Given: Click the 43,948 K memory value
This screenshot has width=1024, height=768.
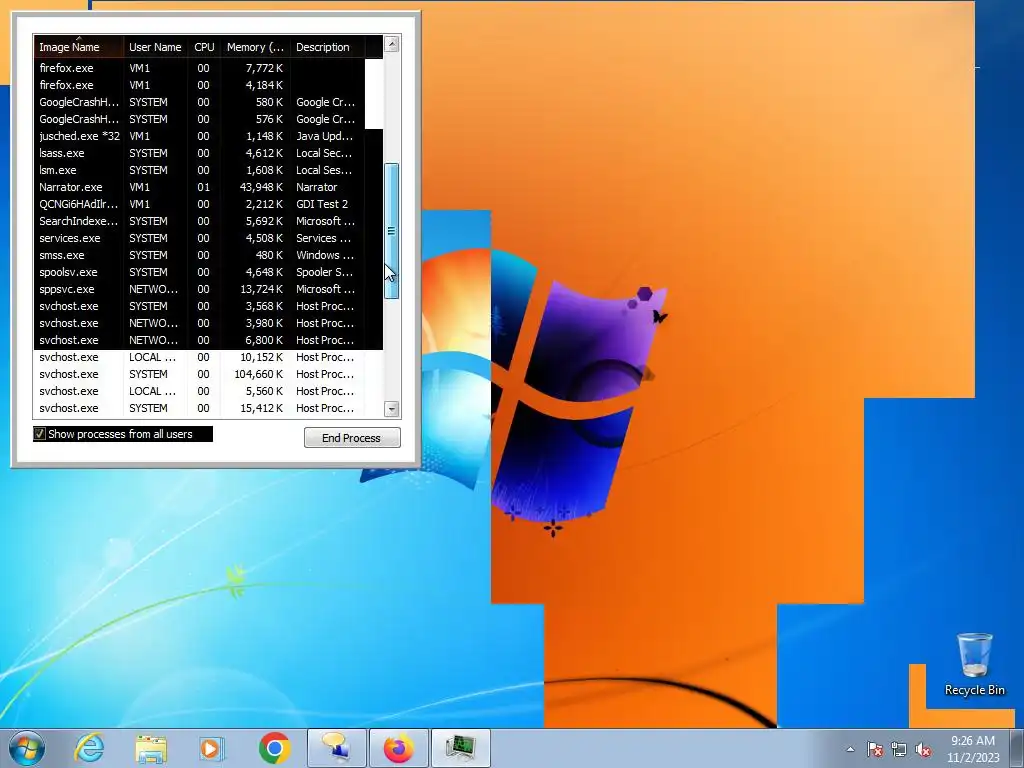Looking at the screenshot, I should pos(261,187).
